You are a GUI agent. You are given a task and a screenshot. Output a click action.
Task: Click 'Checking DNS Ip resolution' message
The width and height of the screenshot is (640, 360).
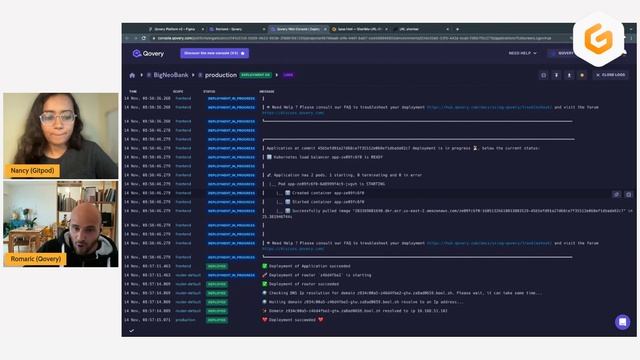(405, 293)
